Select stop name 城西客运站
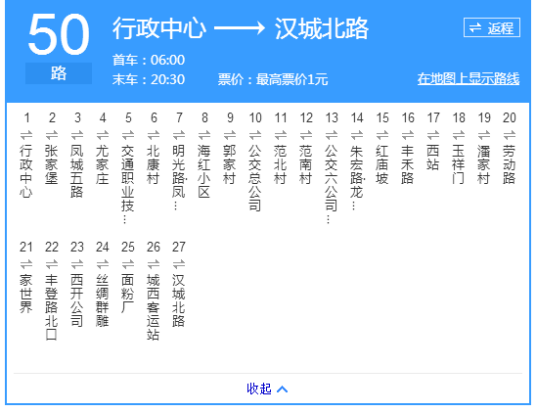536x412 pixels. point(153,307)
